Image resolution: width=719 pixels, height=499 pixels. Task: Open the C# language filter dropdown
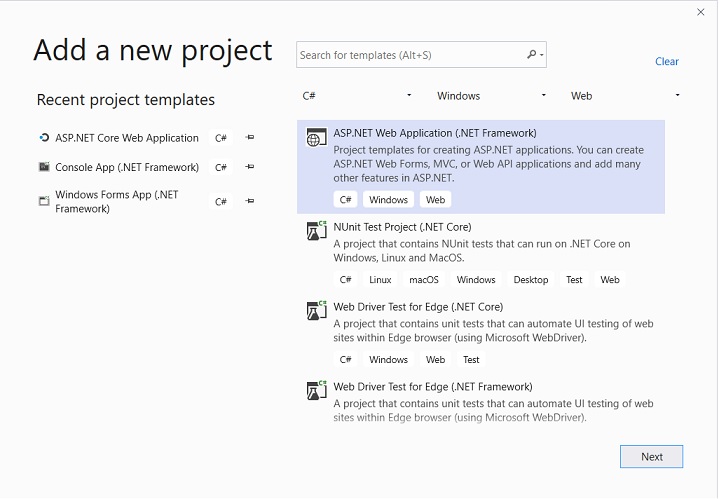[x=357, y=96]
